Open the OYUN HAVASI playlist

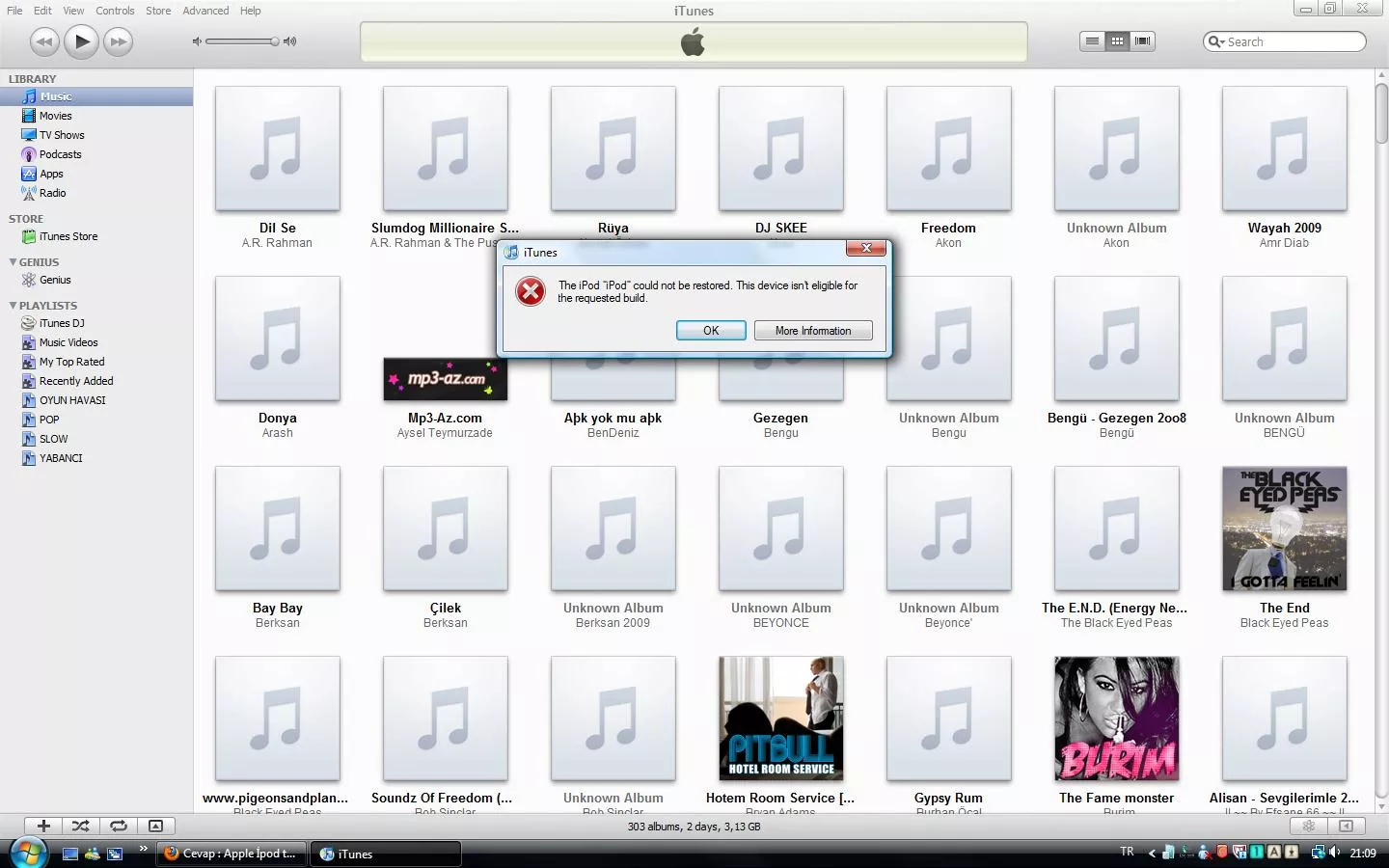(96, 400)
